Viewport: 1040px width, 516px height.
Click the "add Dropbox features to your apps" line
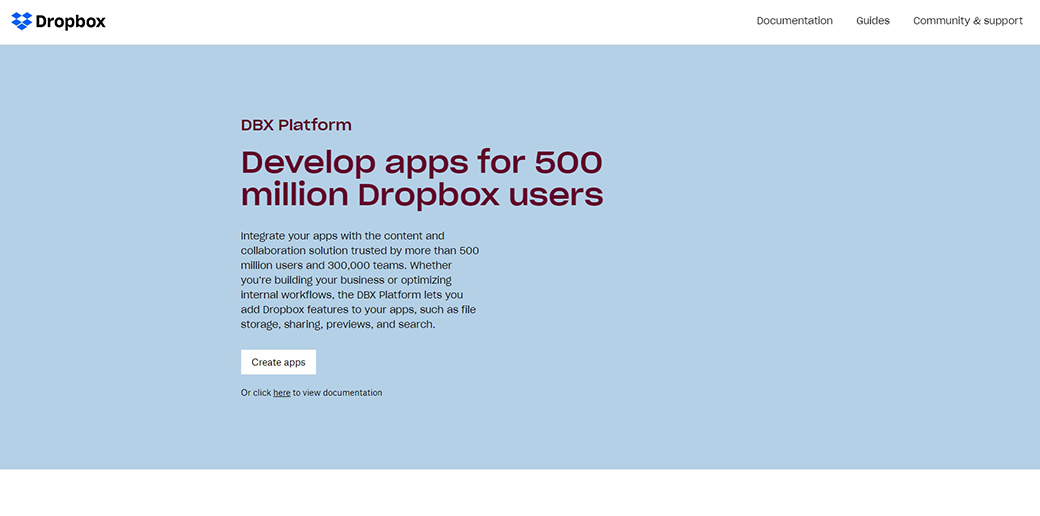(x=338, y=310)
